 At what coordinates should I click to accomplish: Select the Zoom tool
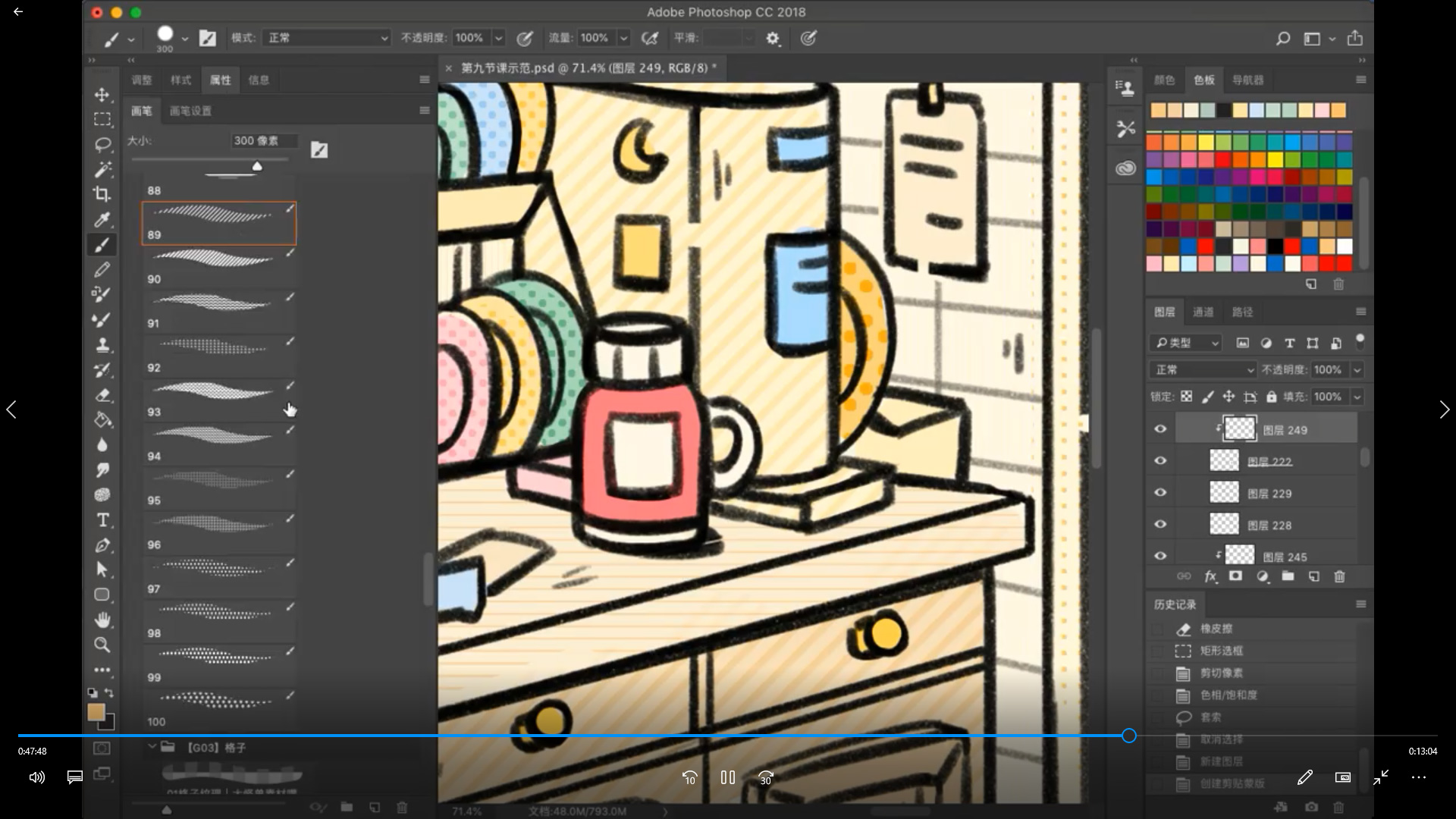102,645
